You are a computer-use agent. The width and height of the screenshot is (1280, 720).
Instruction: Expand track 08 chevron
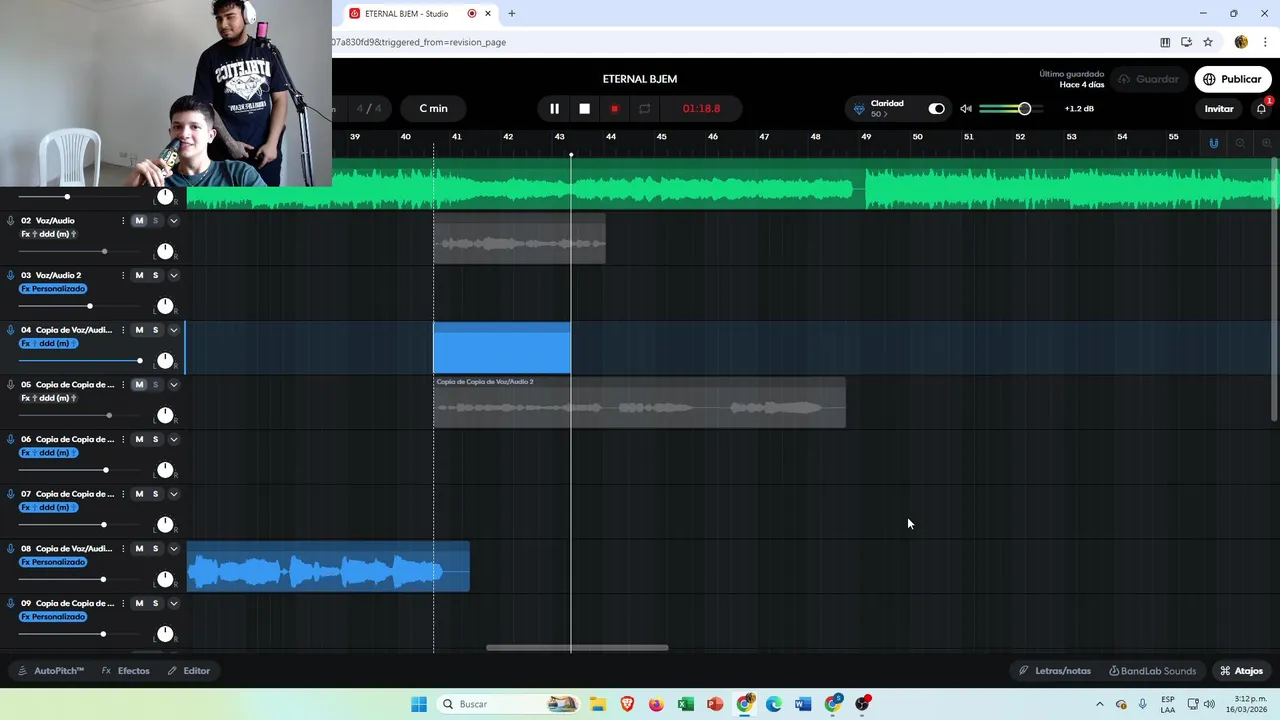(173, 548)
